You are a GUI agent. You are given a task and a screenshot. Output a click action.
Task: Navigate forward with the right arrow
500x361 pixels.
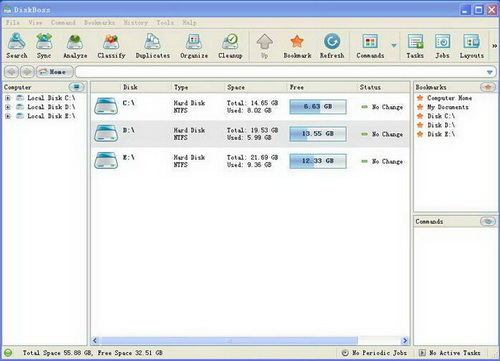(27, 72)
